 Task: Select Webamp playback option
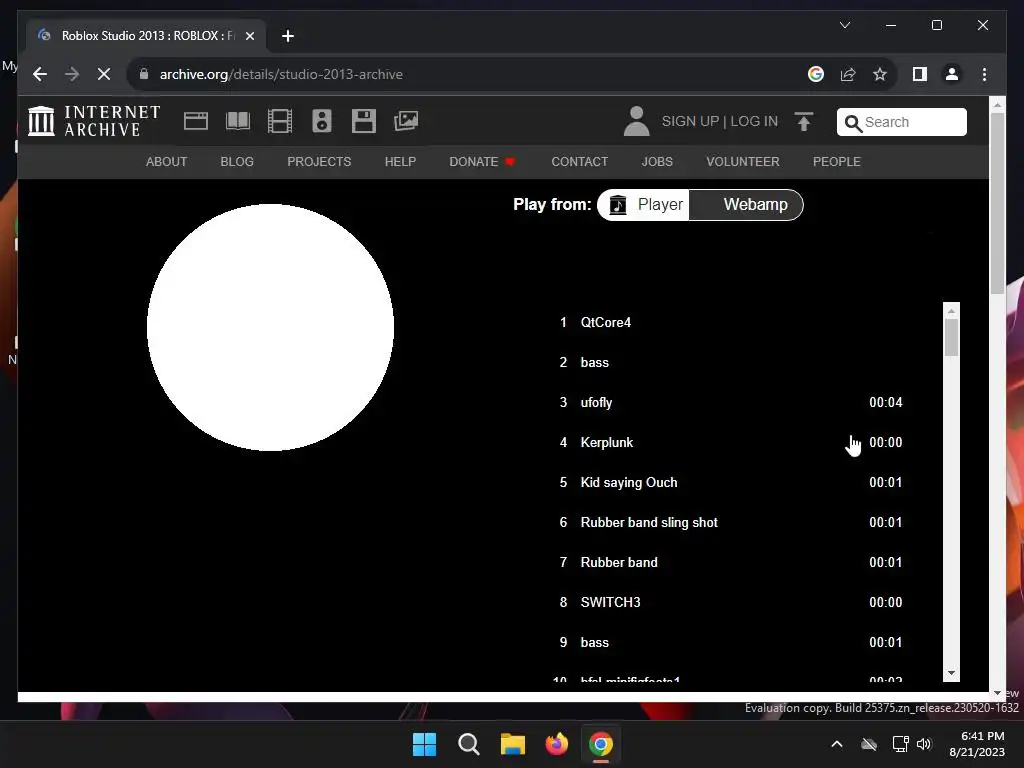coord(746,205)
